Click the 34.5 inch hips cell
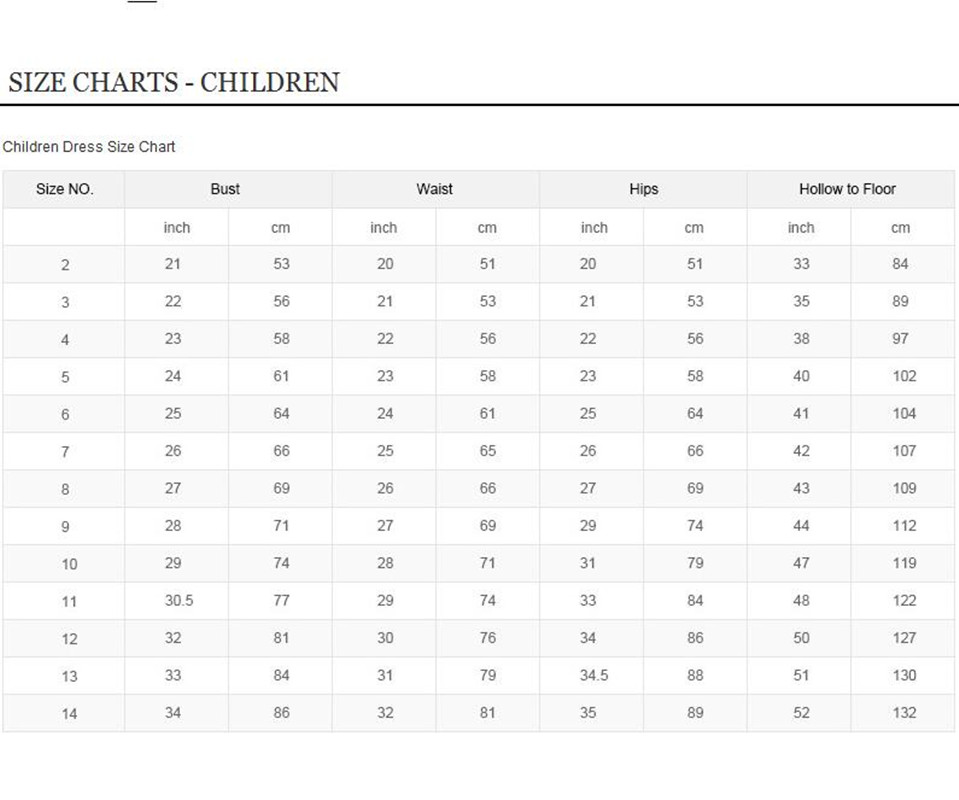959x800 pixels. 593,676
